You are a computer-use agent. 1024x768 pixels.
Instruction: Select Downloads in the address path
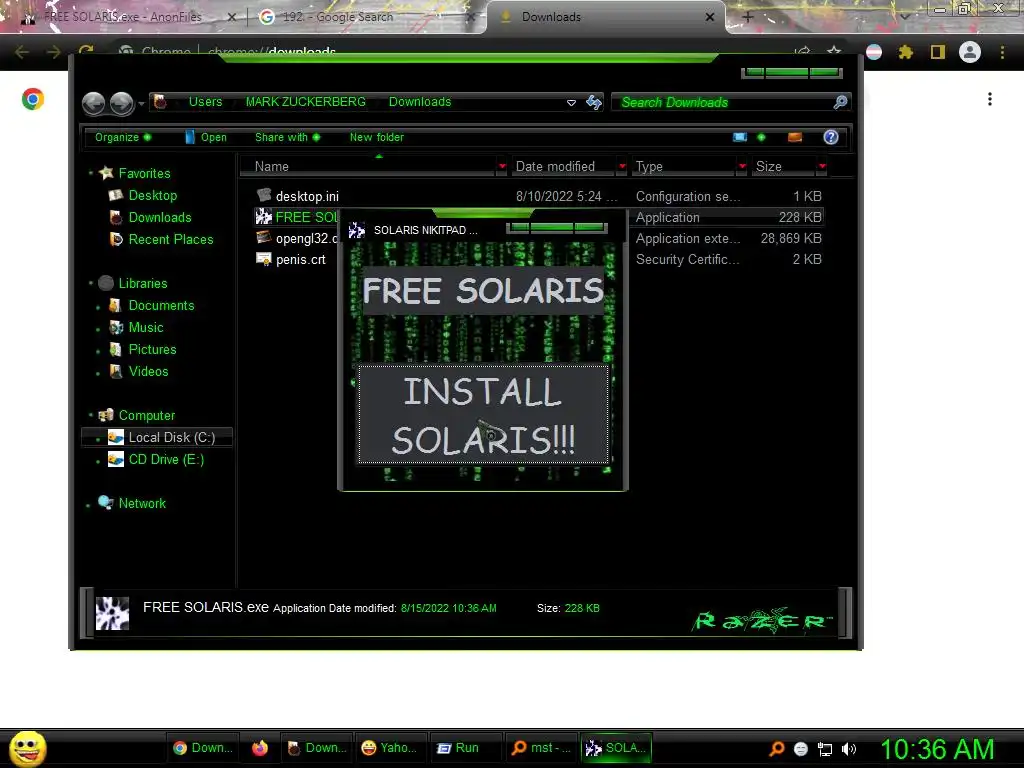point(419,102)
